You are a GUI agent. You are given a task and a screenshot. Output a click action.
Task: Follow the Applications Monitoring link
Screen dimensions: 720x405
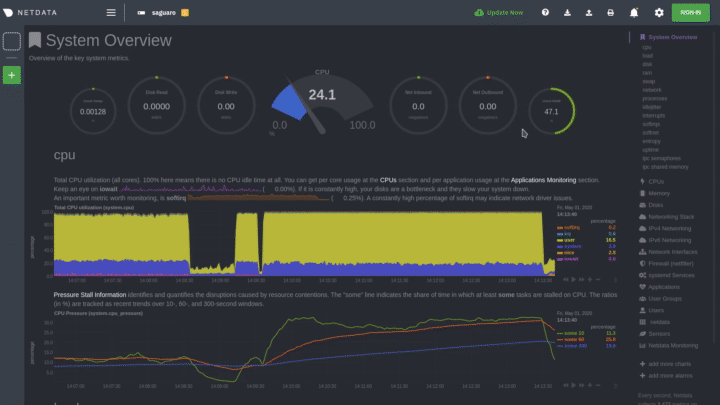pos(543,180)
